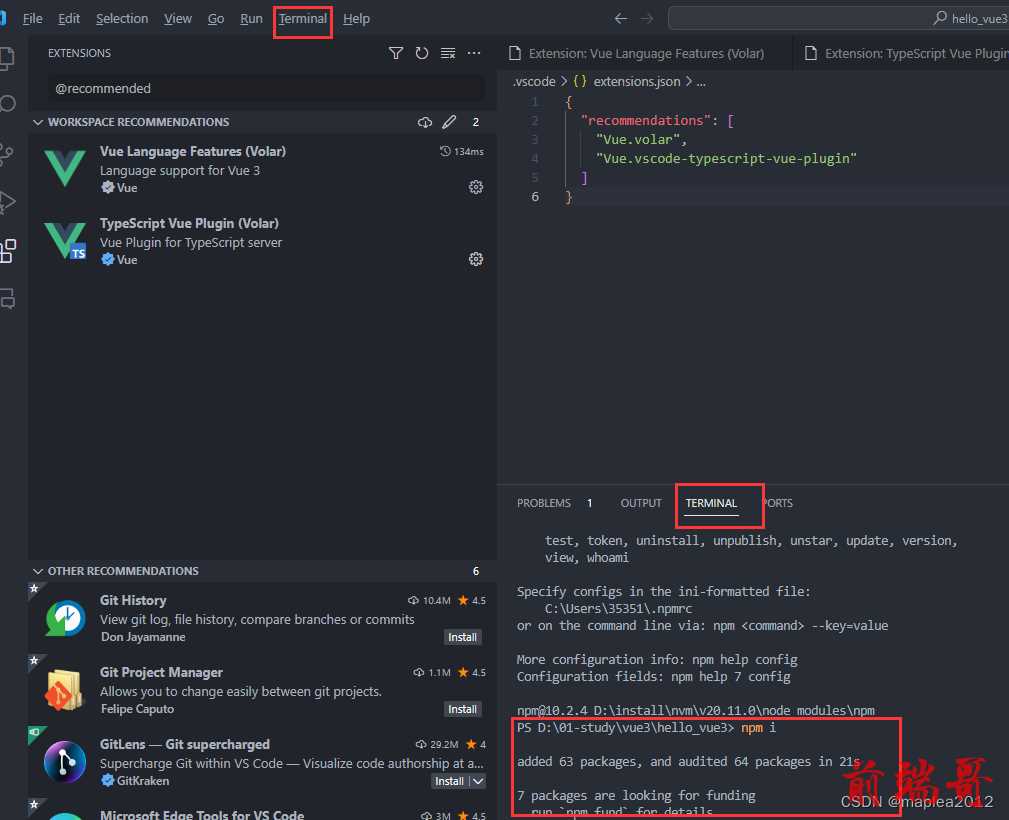Image resolution: width=1009 pixels, height=820 pixels.
Task: Edit workspace recommendations pencil icon
Action: click(x=449, y=122)
